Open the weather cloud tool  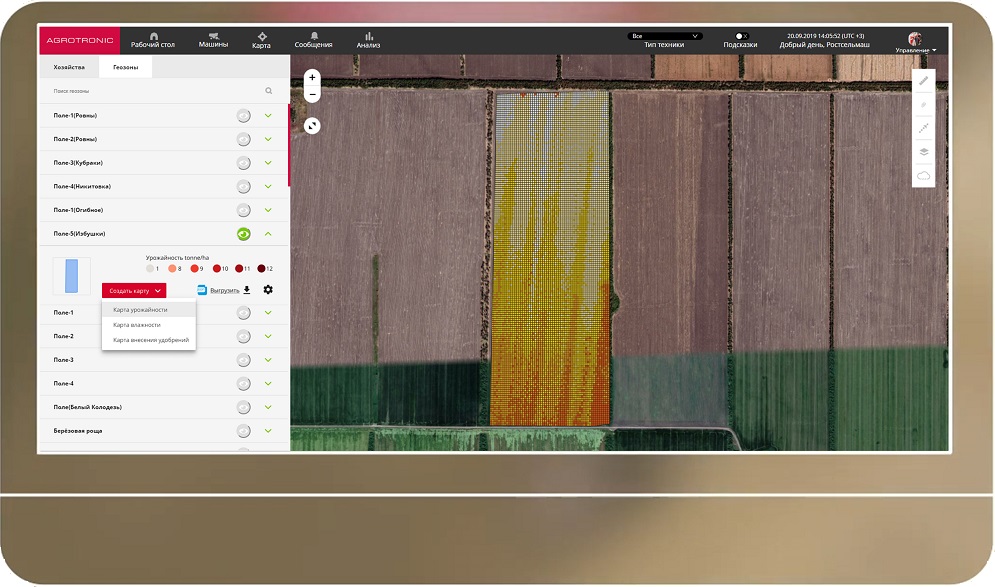point(924,176)
